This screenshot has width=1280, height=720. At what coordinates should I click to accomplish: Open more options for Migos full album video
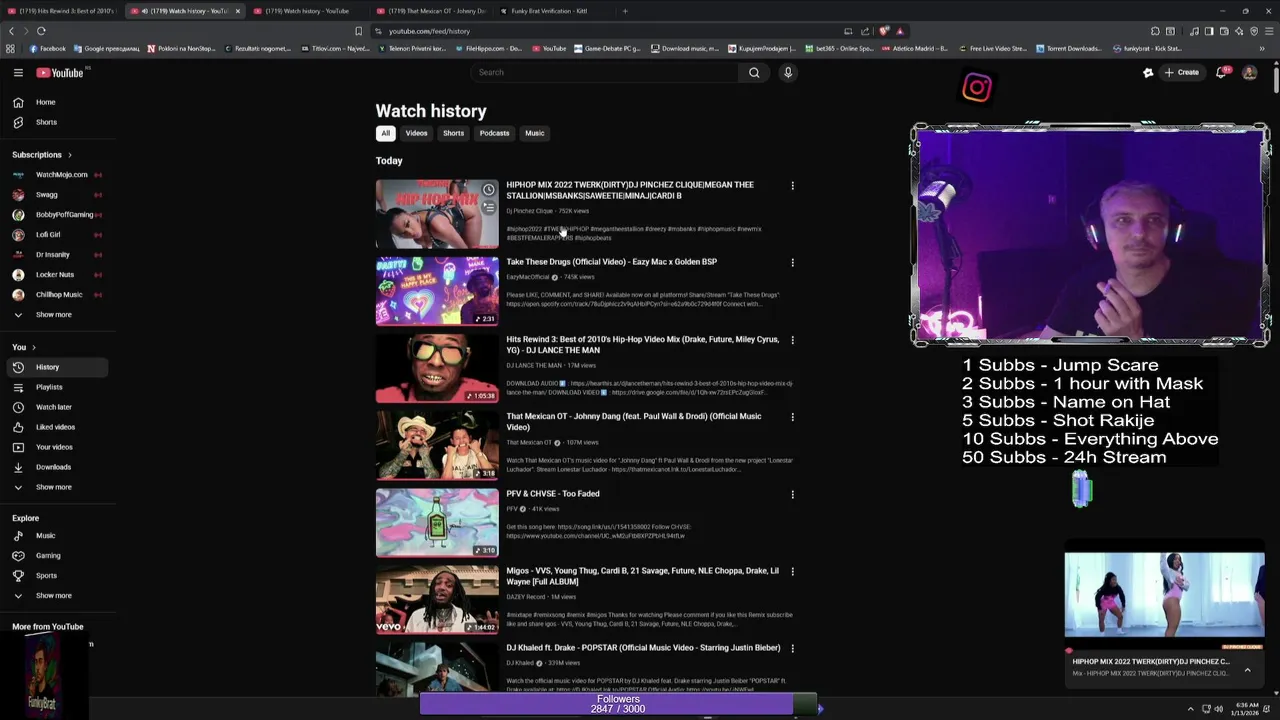(792, 572)
